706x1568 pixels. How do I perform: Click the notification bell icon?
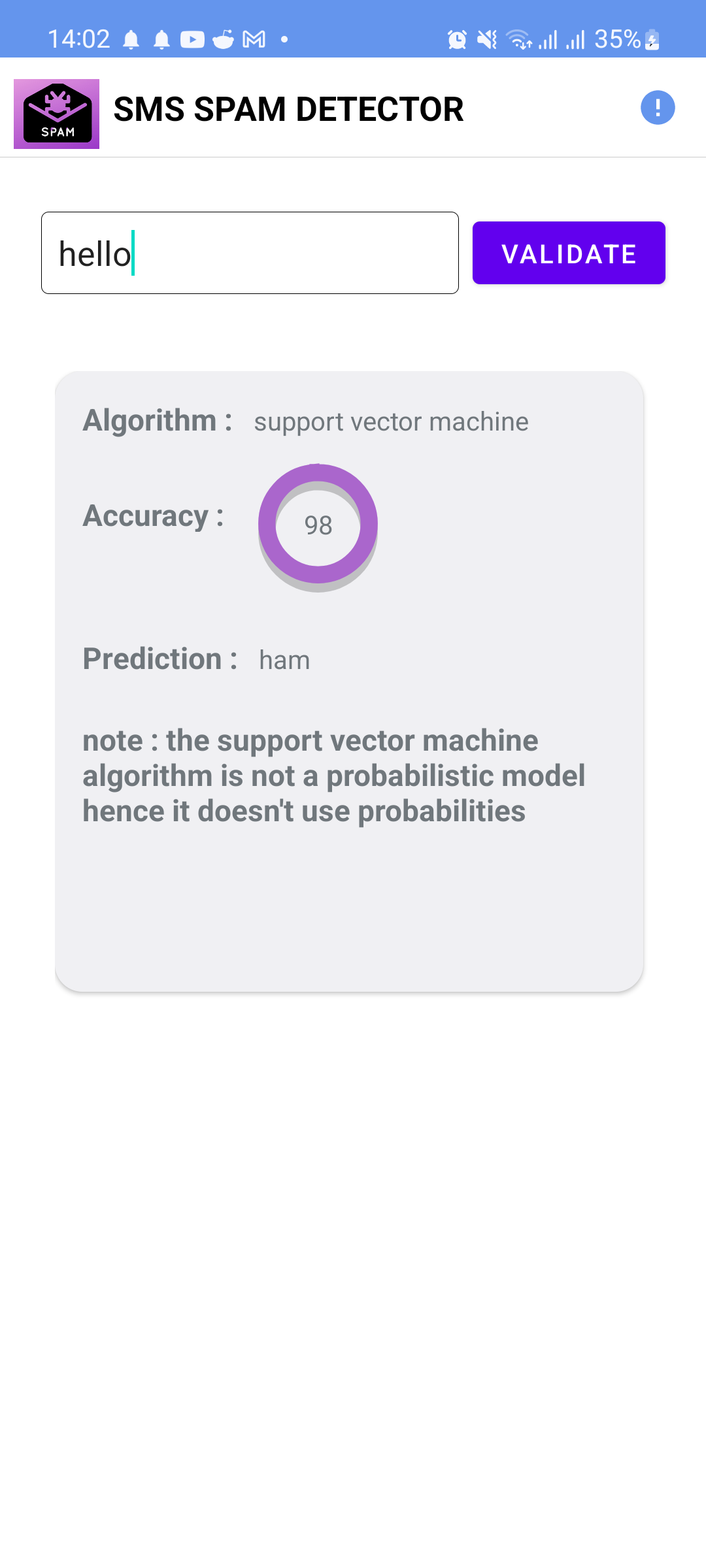point(131,39)
